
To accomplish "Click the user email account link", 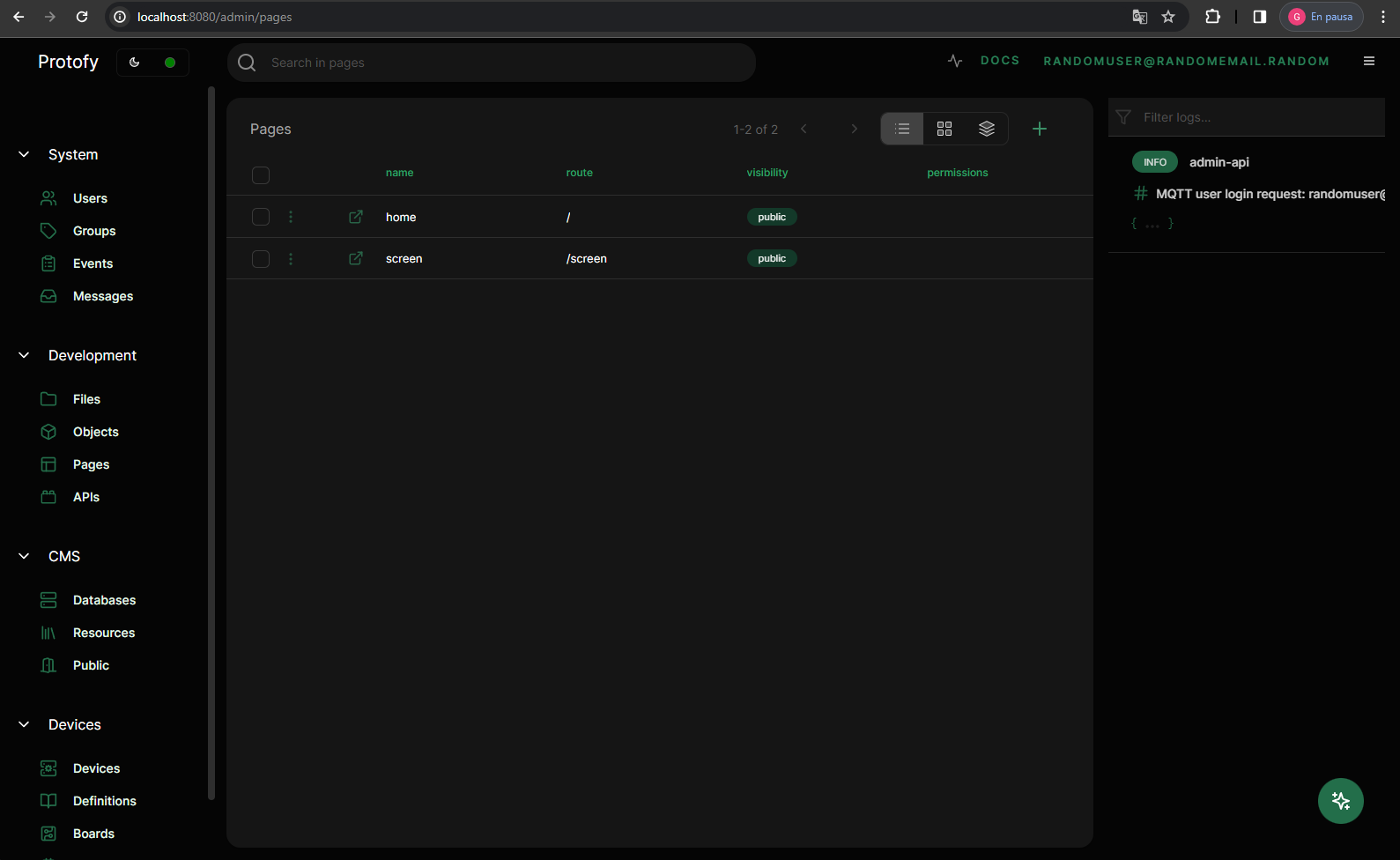I will 1186,61.
